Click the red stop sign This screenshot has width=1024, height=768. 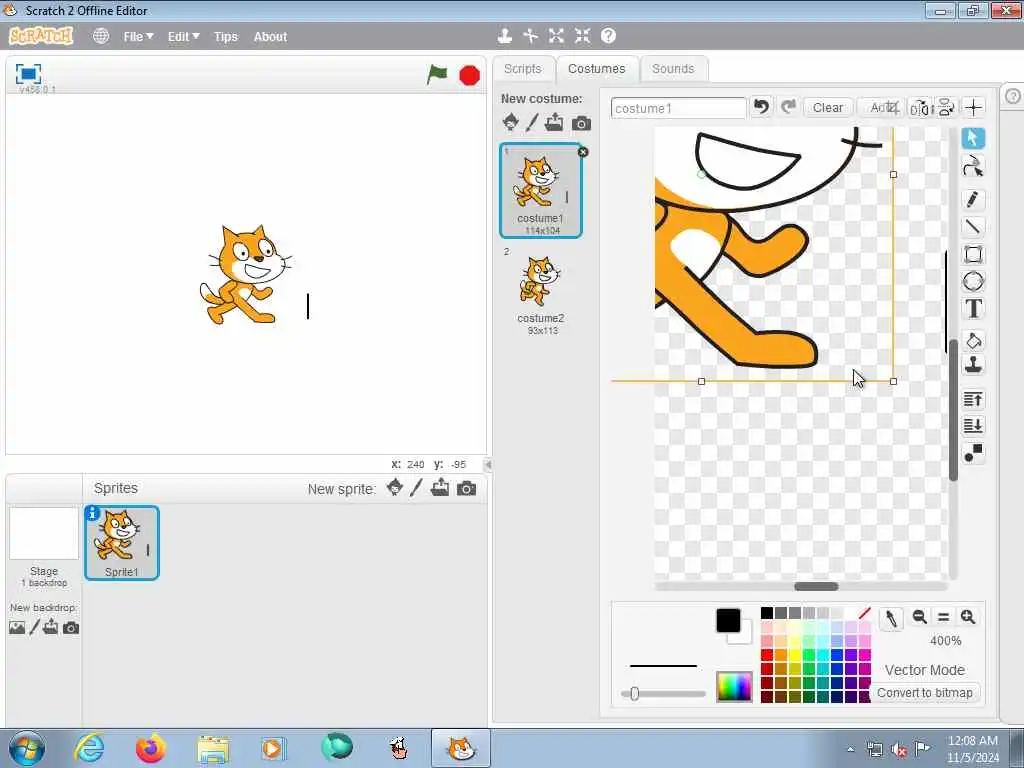pos(470,76)
